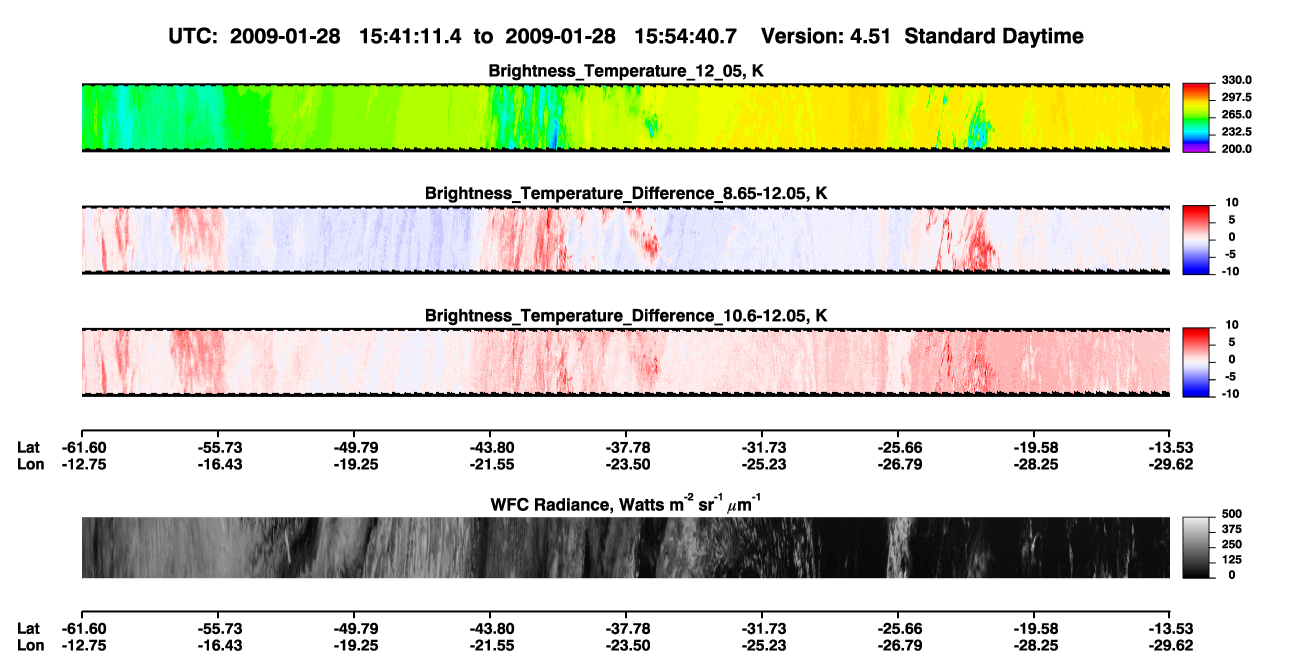The width and height of the screenshot is (1300, 667).
Task: Click longitude -29.62 under the WFC Radiance strip
Action: coord(1170,644)
